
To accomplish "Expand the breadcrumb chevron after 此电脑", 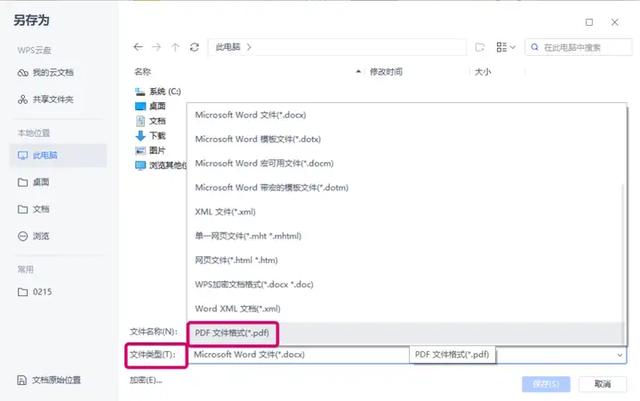I will coord(249,47).
